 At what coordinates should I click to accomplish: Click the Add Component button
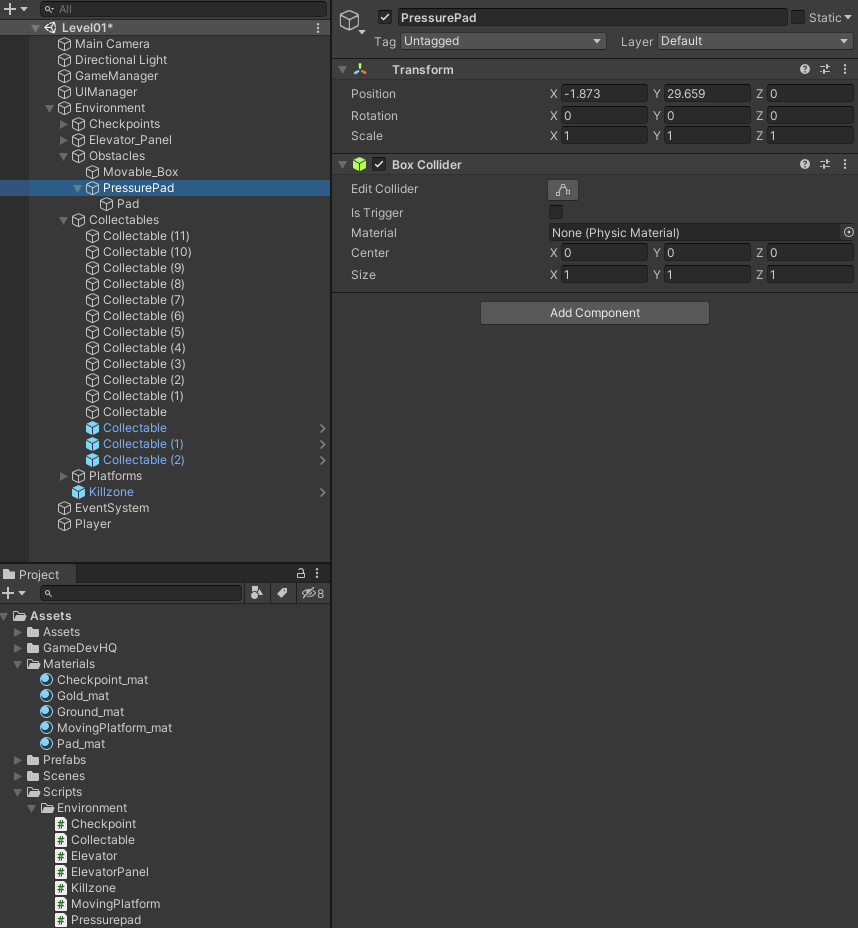[x=595, y=312]
